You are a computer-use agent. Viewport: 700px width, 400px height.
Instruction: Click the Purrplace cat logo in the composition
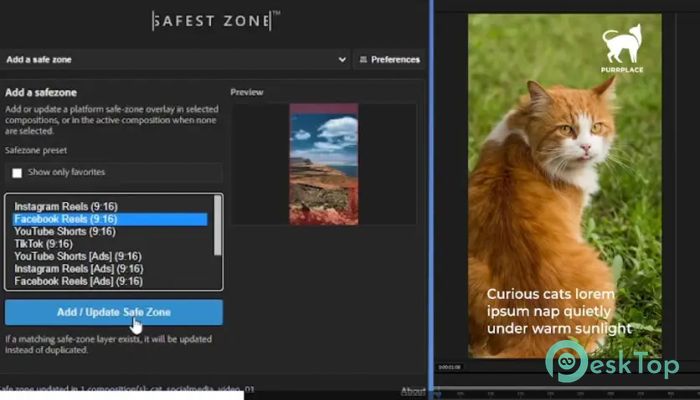(x=622, y=48)
